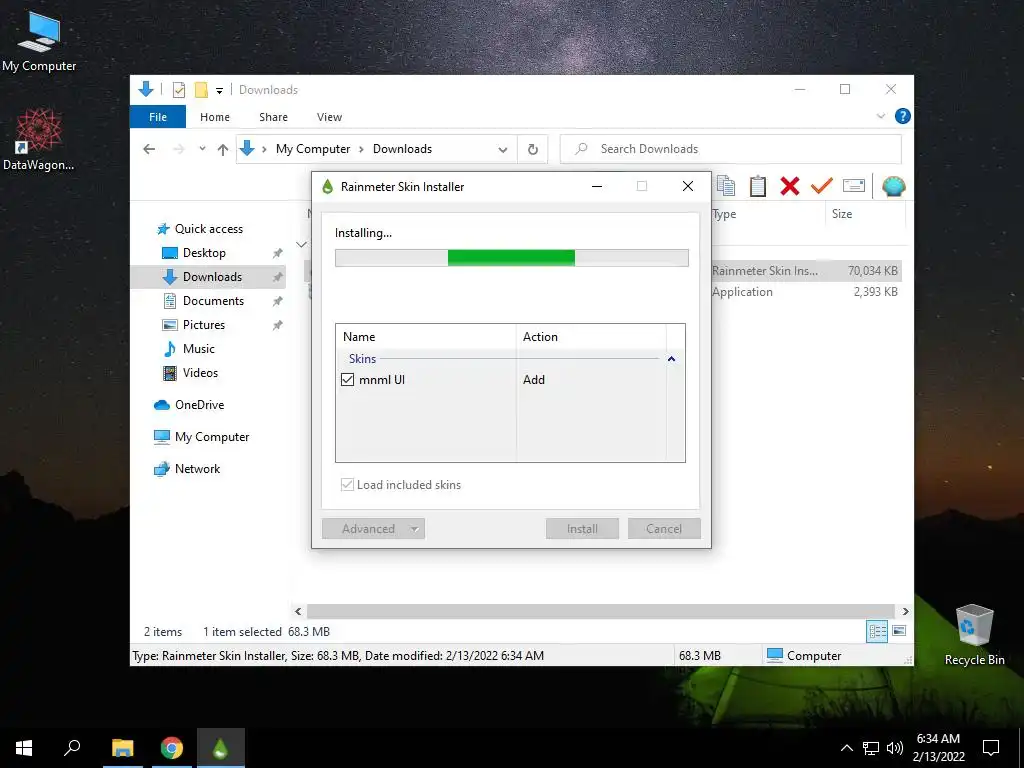Click the Copy icon in Explorer toolbar
This screenshot has width=1024, height=768.
726,186
